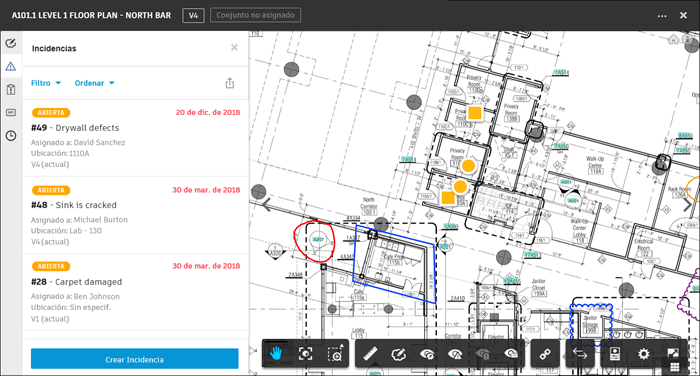The width and height of the screenshot is (700, 376).
Task: Open viewer settings gear
Action: pyautogui.click(x=643, y=354)
